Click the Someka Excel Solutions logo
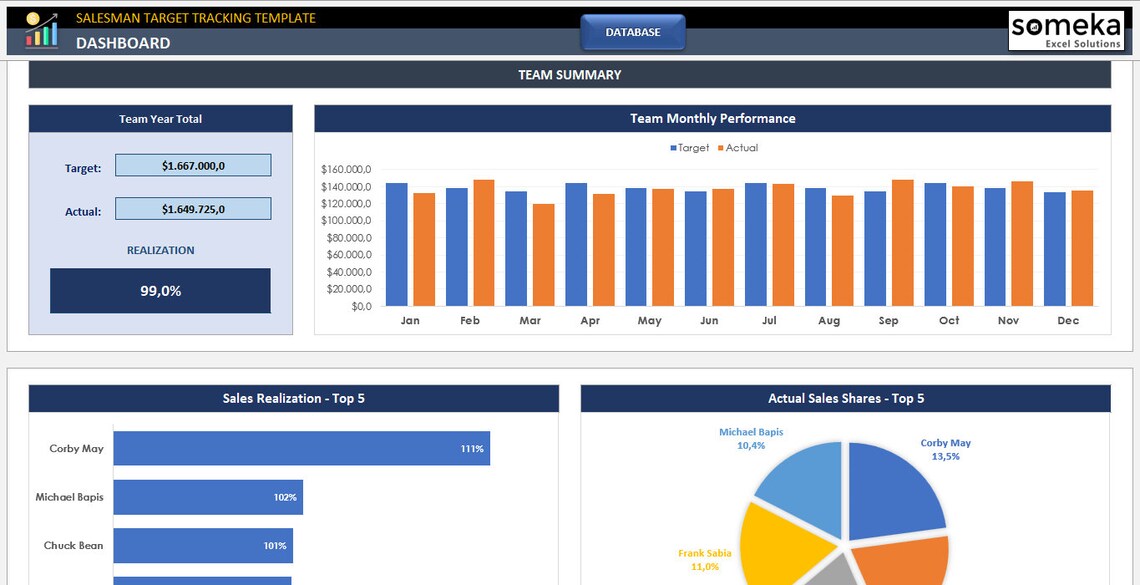The height and width of the screenshot is (585, 1140). tap(1065, 28)
